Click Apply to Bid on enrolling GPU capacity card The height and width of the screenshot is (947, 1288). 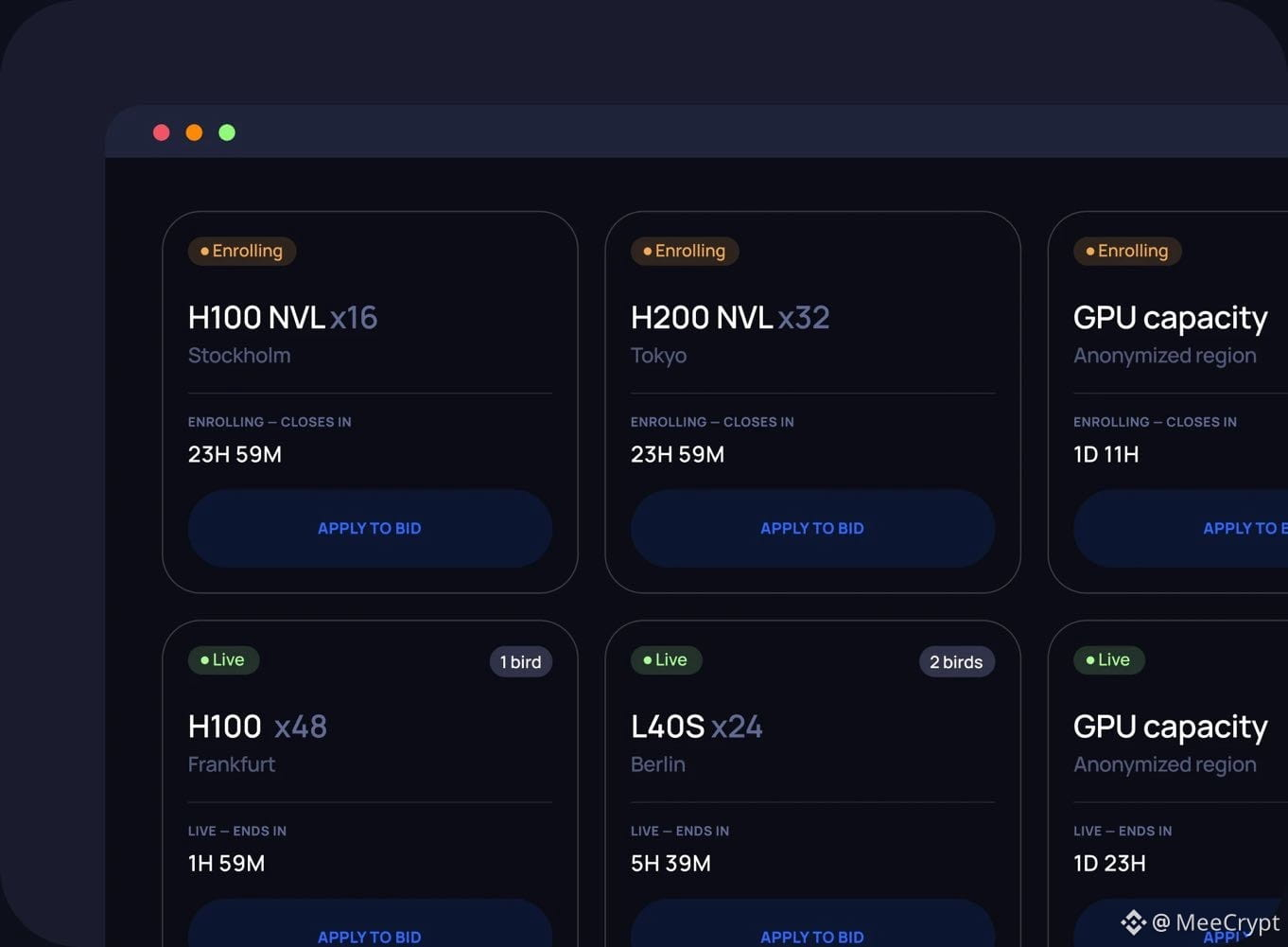1180,528
